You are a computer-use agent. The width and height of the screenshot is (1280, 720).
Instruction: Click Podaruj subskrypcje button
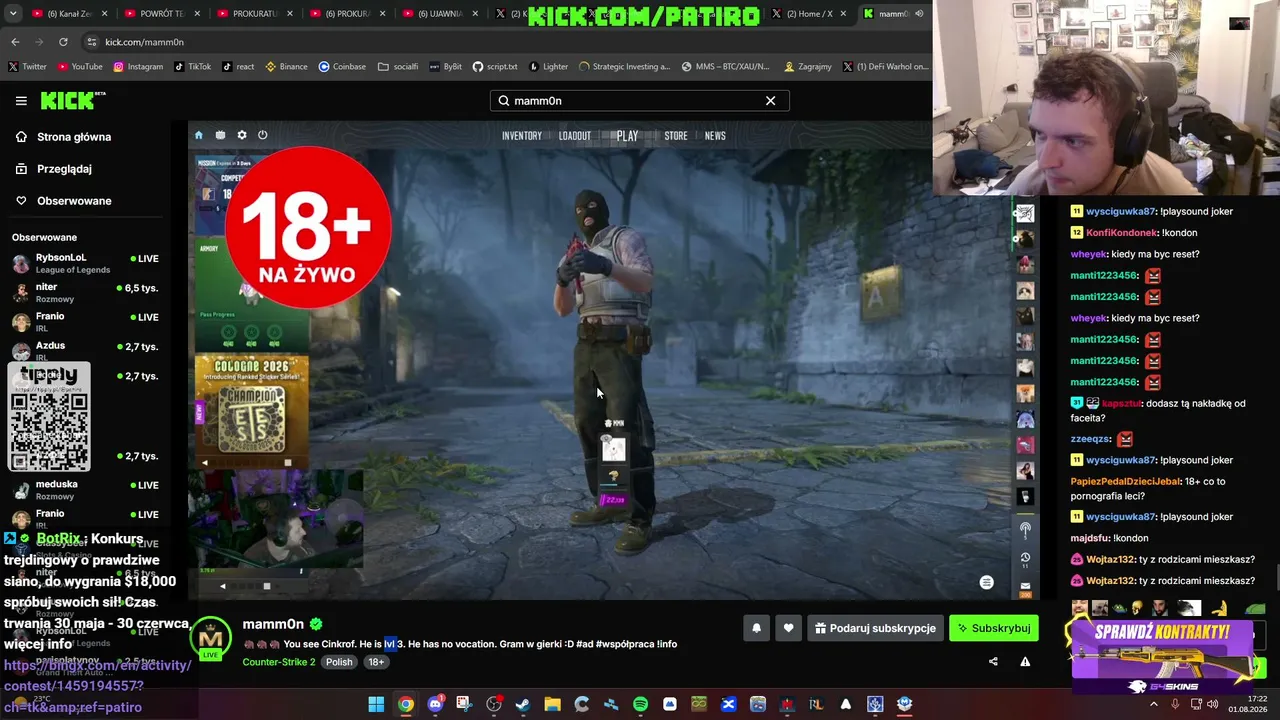click(875, 628)
